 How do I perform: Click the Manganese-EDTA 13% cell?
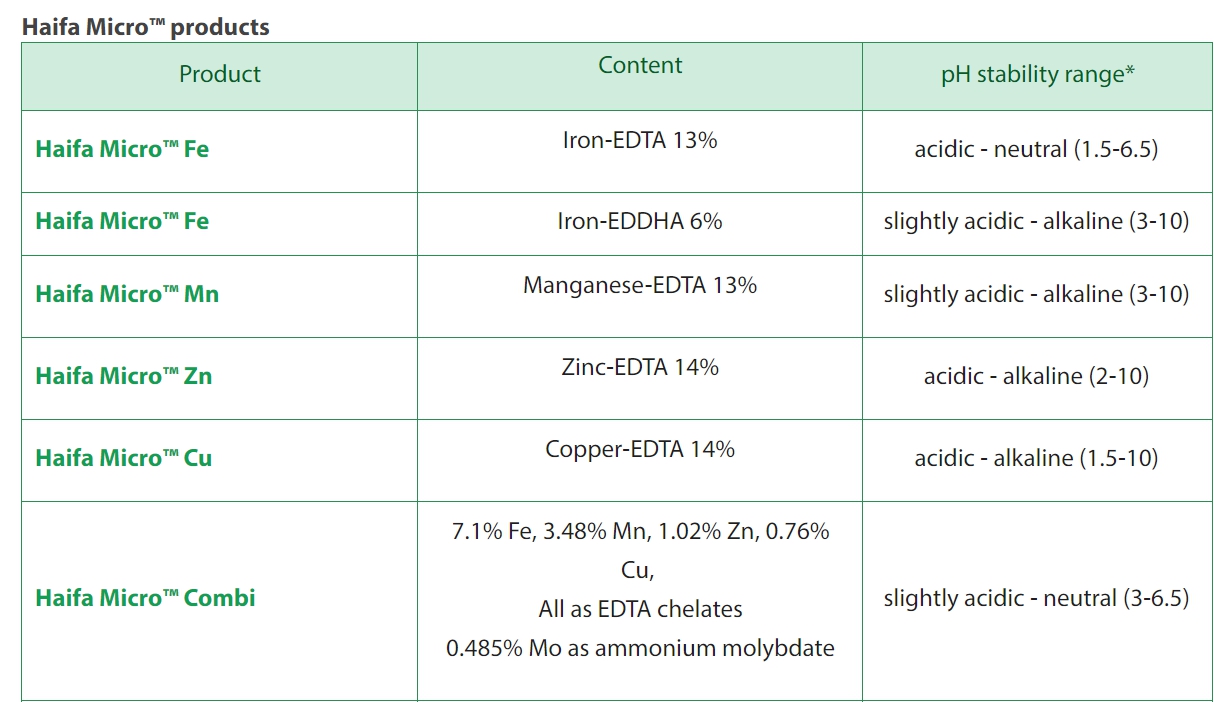[640, 286]
